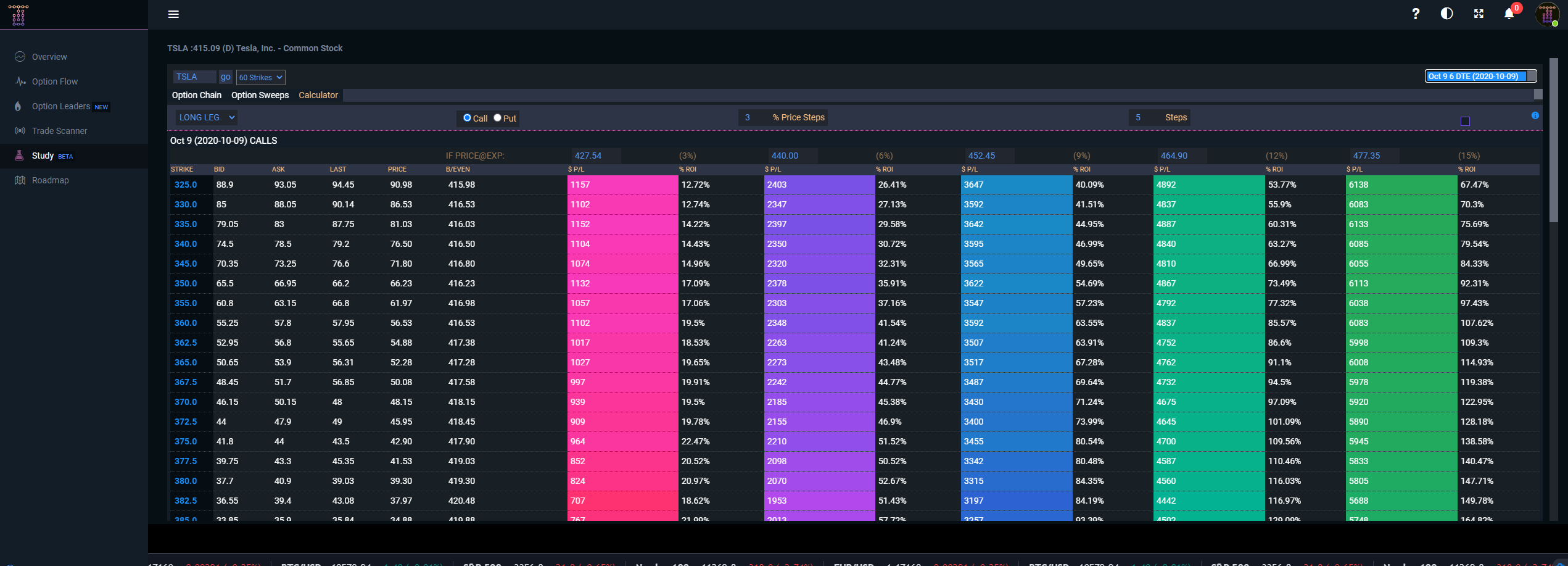Launch the Trade Scanner tool
The height and width of the screenshot is (566, 1568).
click(59, 130)
